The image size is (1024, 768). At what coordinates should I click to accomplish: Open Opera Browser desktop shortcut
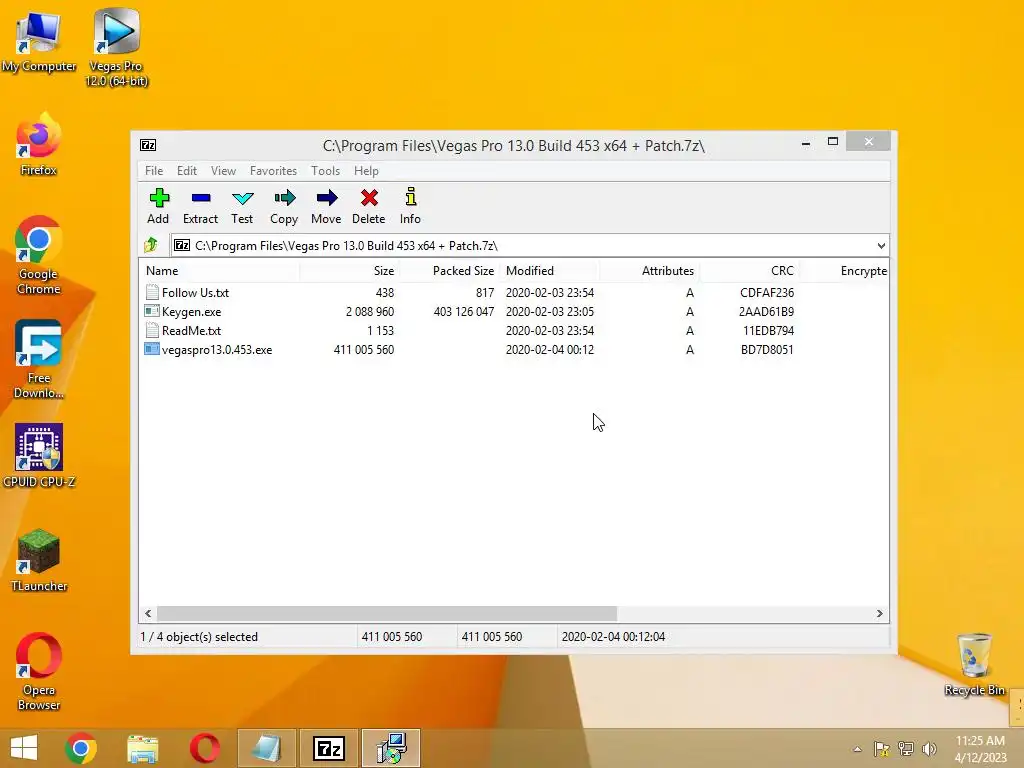coord(39,671)
